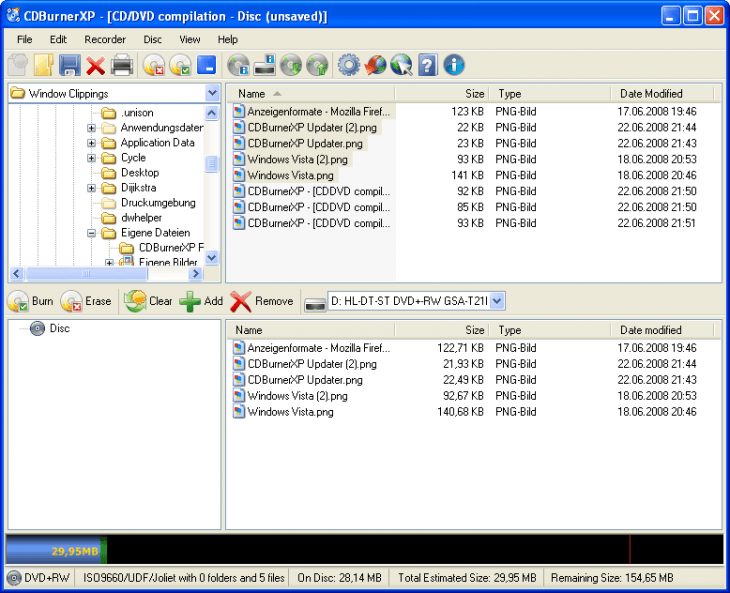Open settings with the blue gear icon
The width and height of the screenshot is (730, 593).
point(348,66)
